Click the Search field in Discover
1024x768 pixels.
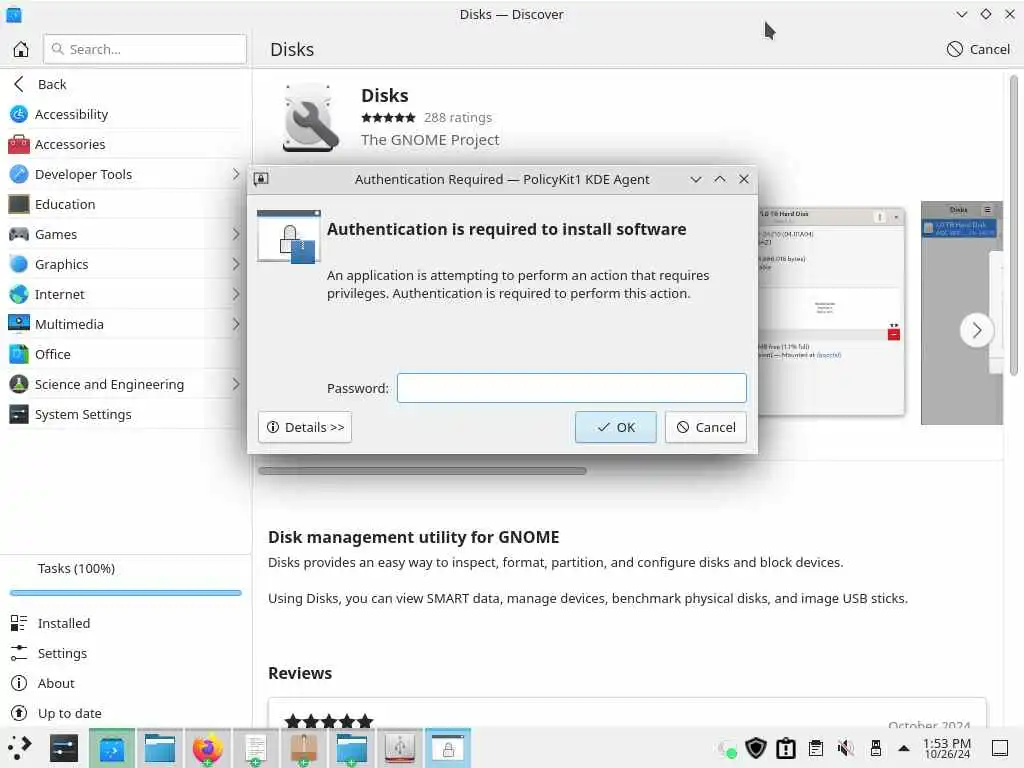[145, 49]
